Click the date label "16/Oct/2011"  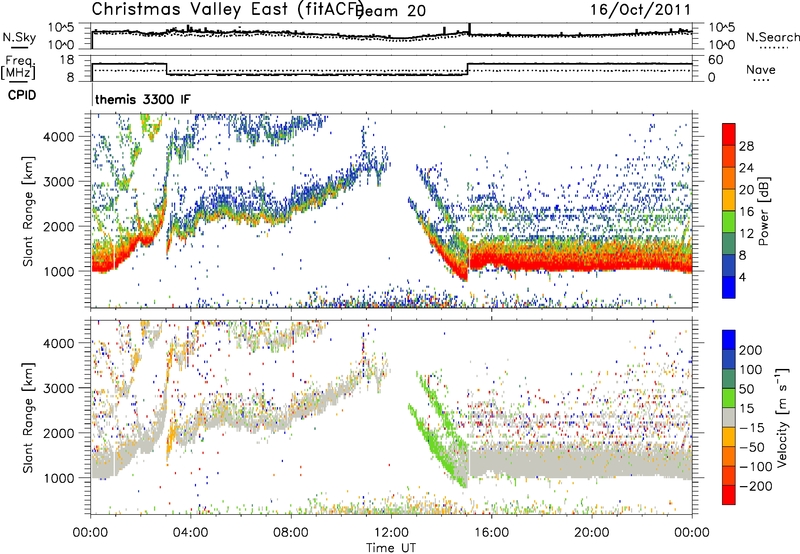(x=640, y=10)
